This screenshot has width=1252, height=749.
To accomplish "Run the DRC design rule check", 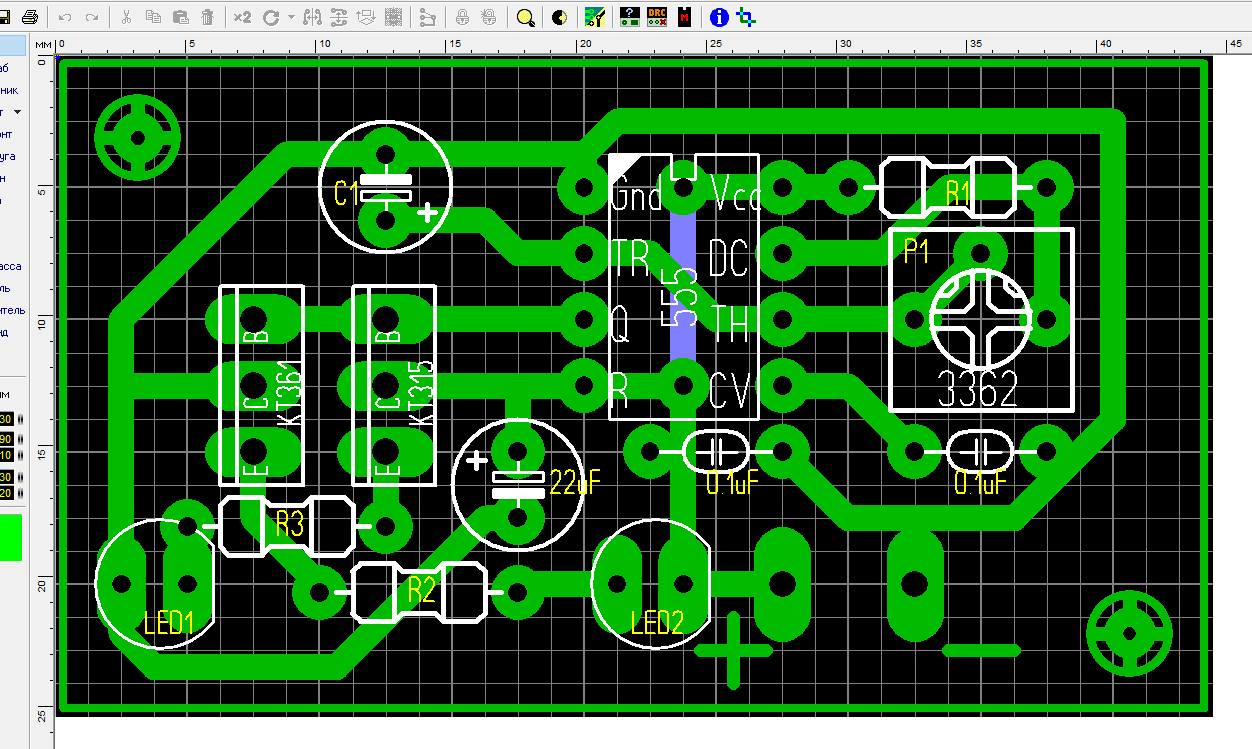I will pos(657,17).
